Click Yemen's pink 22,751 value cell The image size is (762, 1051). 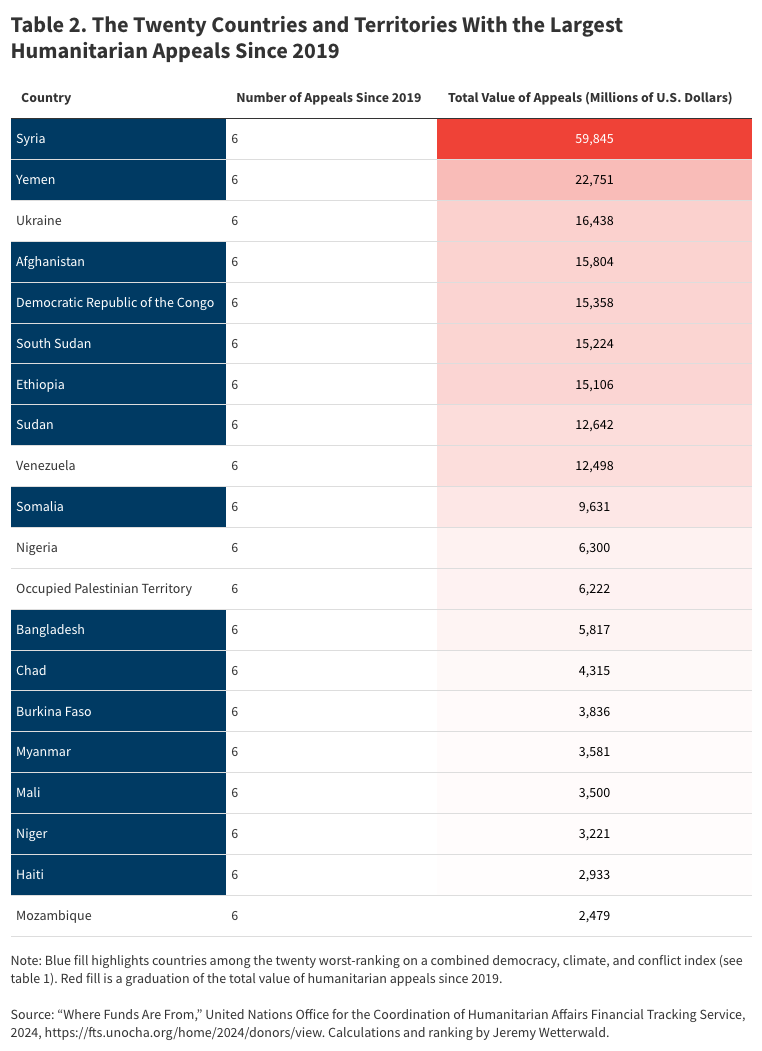click(x=594, y=180)
